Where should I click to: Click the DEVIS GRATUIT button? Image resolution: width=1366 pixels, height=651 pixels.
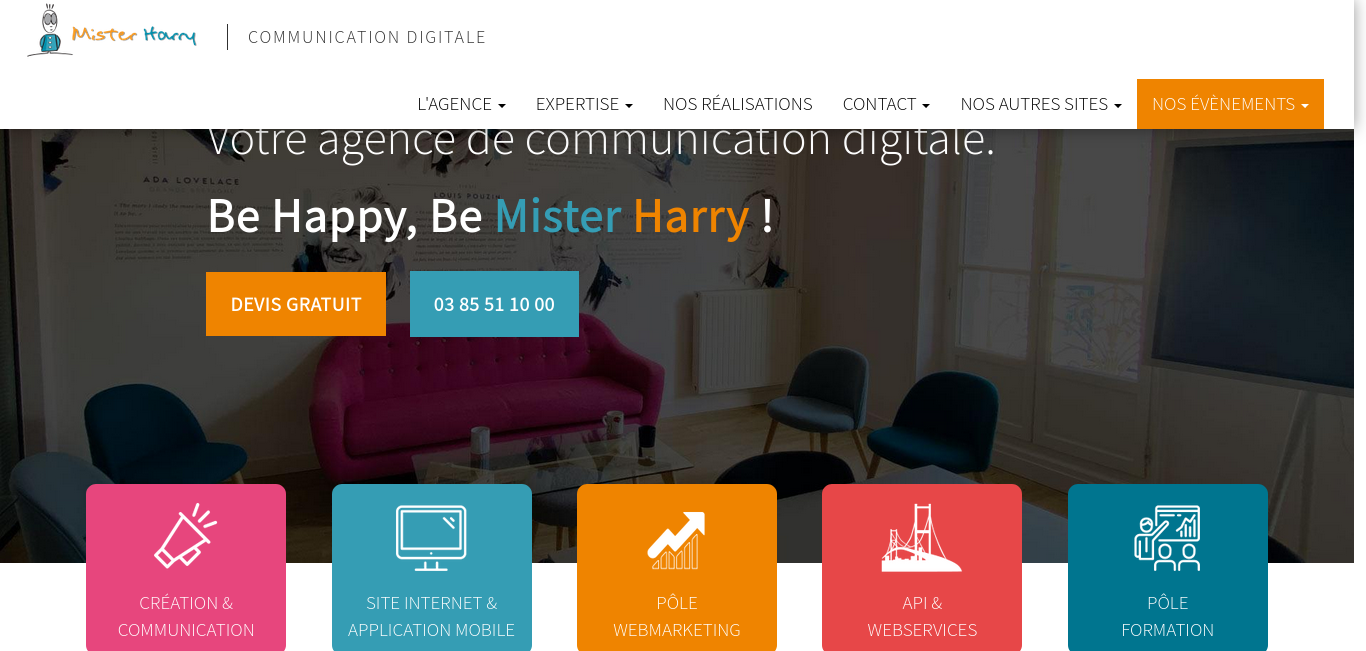click(x=296, y=304)
